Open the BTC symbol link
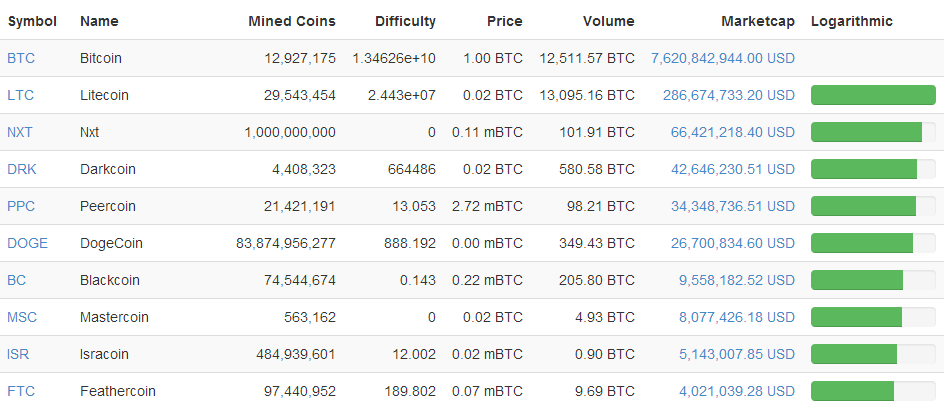 [21, 58]
